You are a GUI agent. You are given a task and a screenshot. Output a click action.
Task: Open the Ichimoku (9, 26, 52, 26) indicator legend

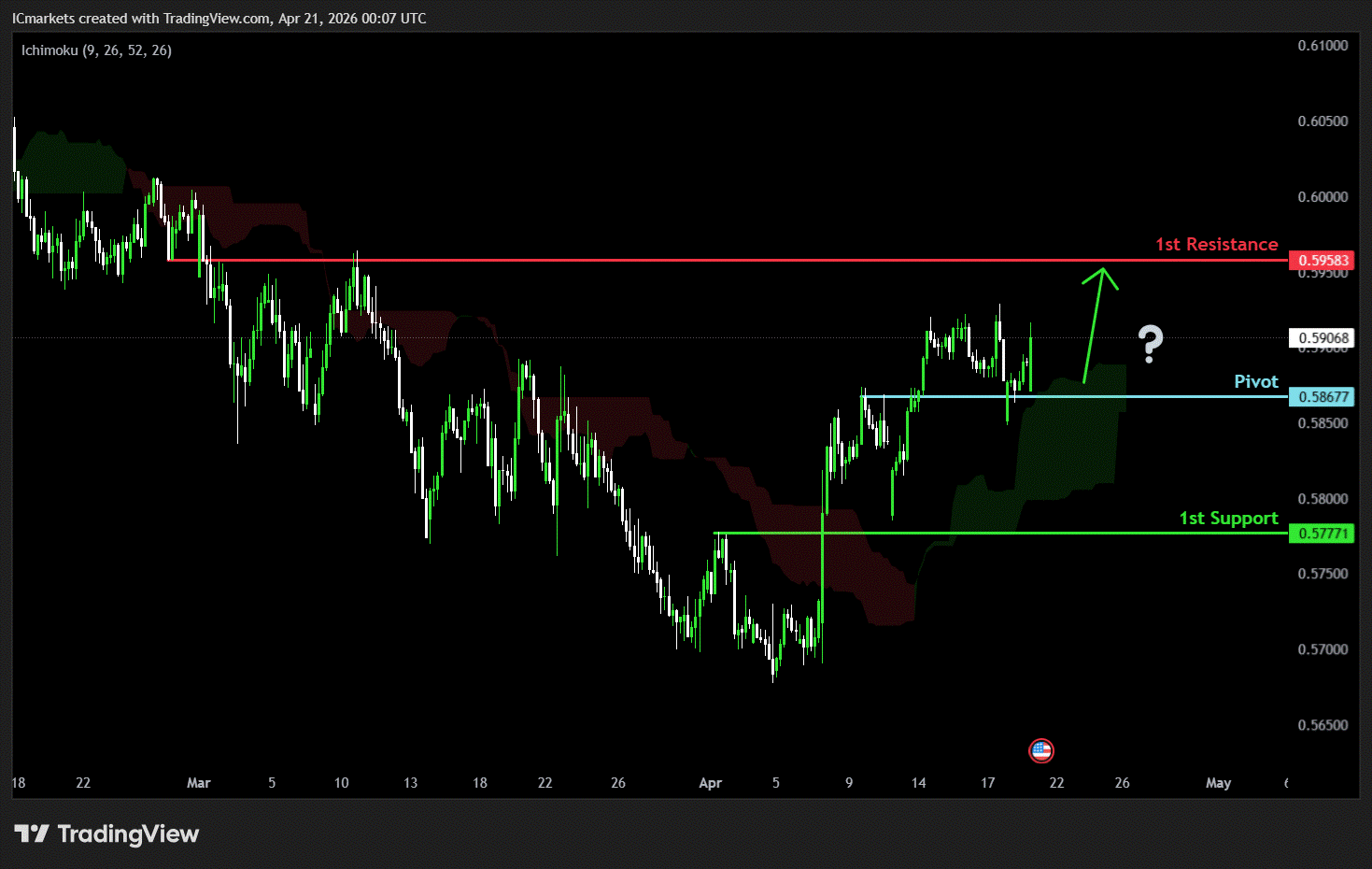click(x=96, y=50)
